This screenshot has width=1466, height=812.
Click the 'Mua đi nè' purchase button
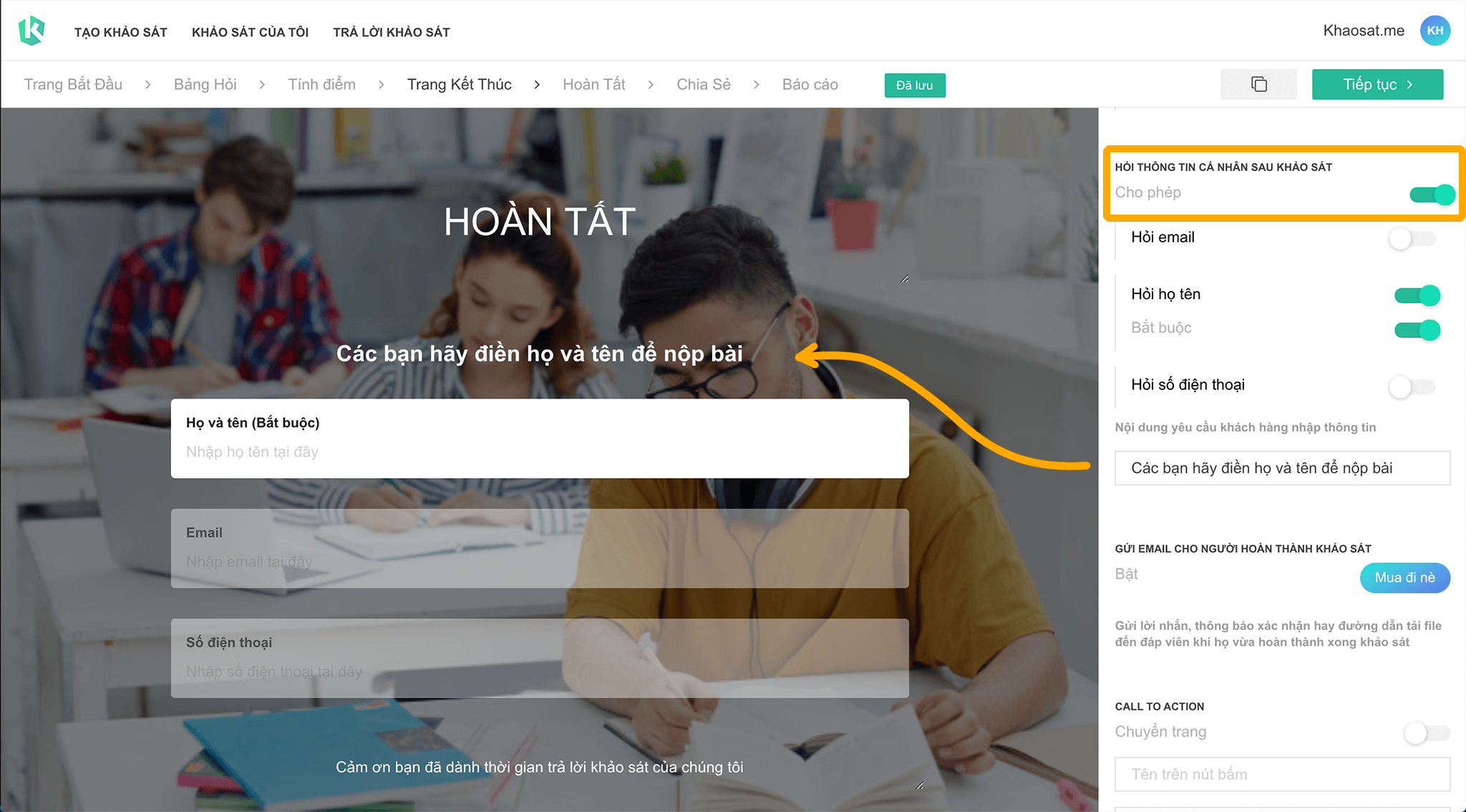[1404, 577]
